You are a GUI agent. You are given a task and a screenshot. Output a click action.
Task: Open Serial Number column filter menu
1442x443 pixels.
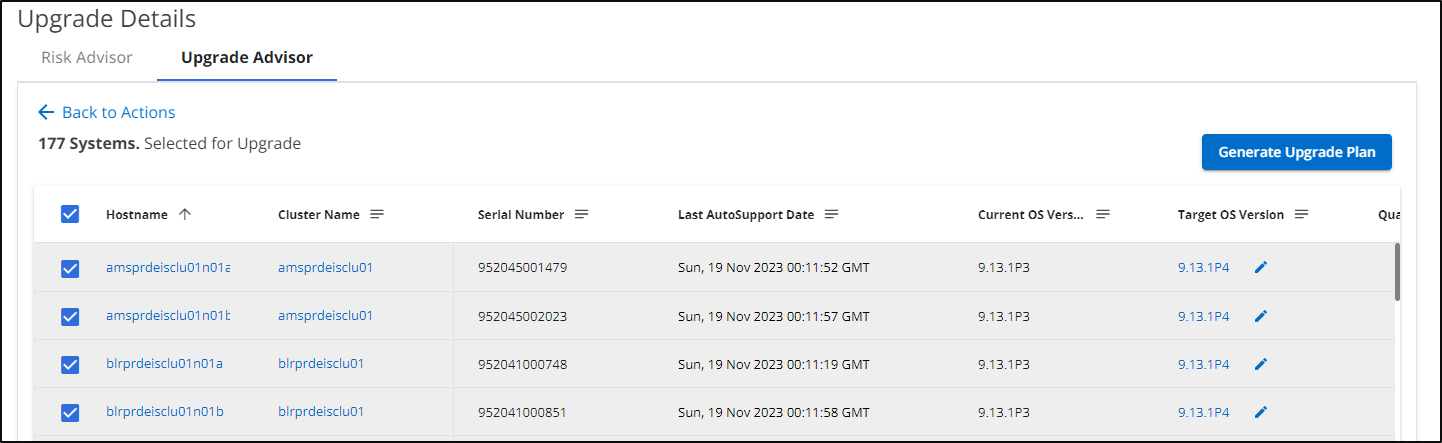[x=581, y=214]
